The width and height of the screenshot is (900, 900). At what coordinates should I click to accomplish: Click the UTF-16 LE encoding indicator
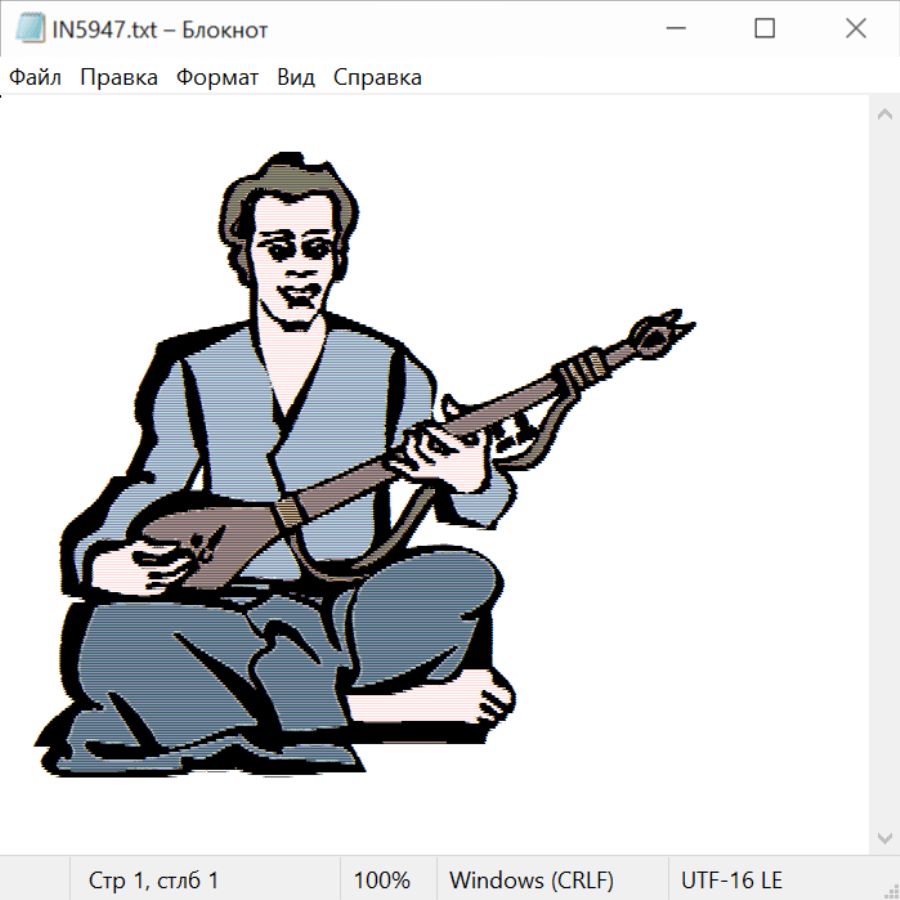coord(731,881)
